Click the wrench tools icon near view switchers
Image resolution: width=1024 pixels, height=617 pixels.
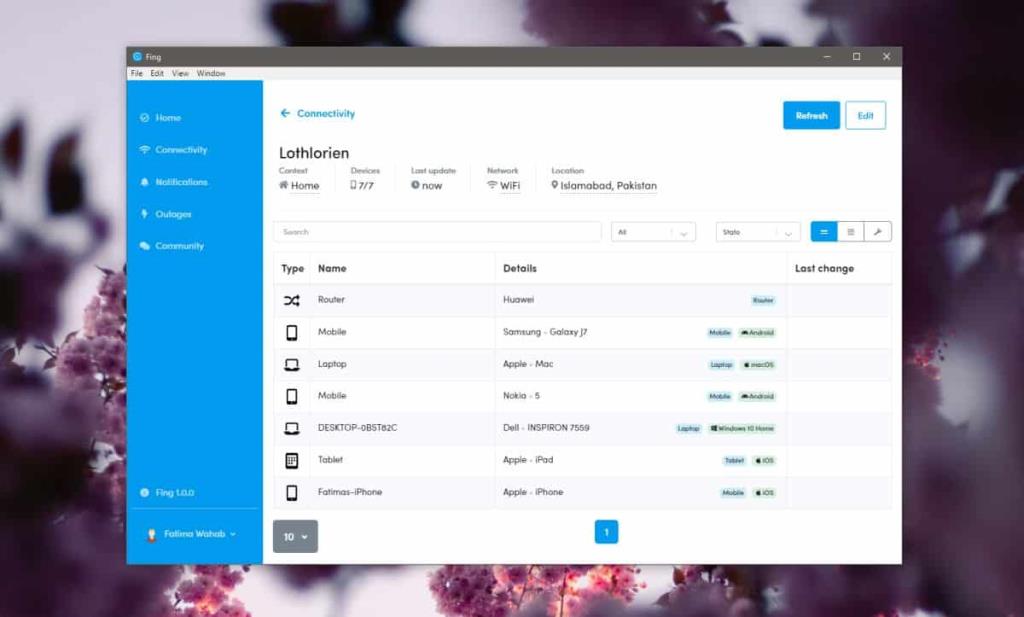tap(878, 231)
